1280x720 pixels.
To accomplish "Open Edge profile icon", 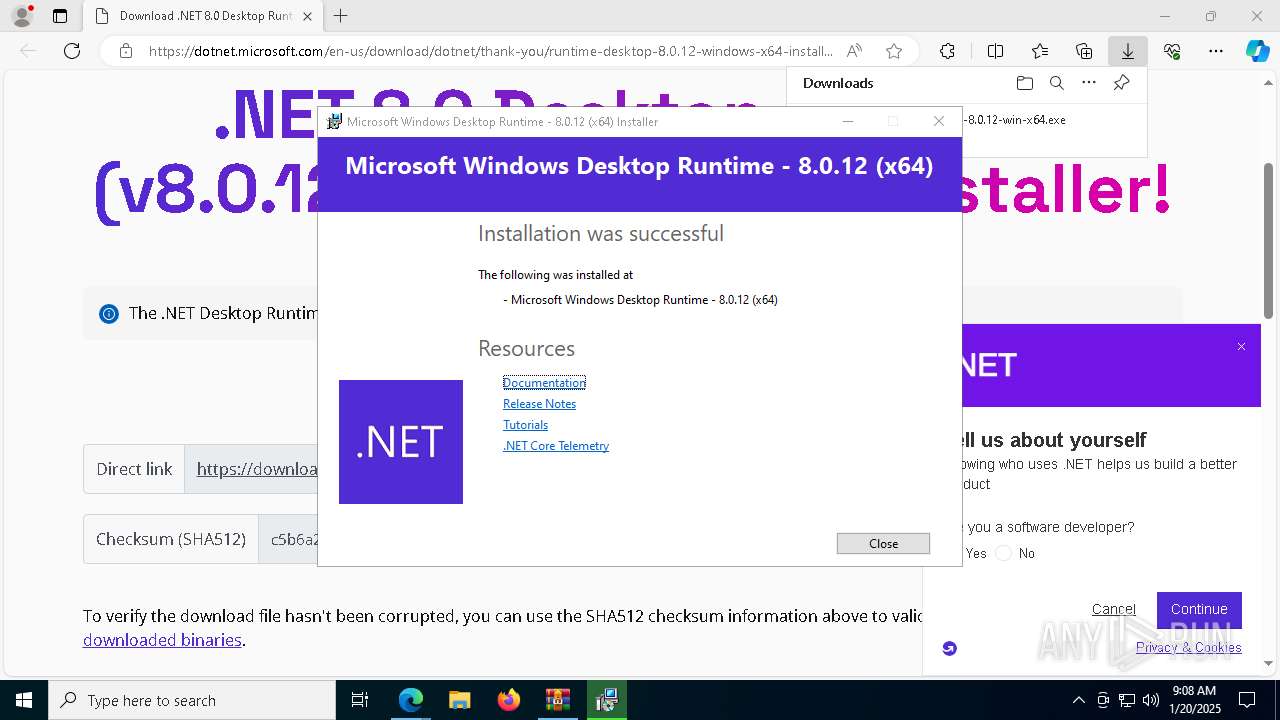I will [22, 16].
